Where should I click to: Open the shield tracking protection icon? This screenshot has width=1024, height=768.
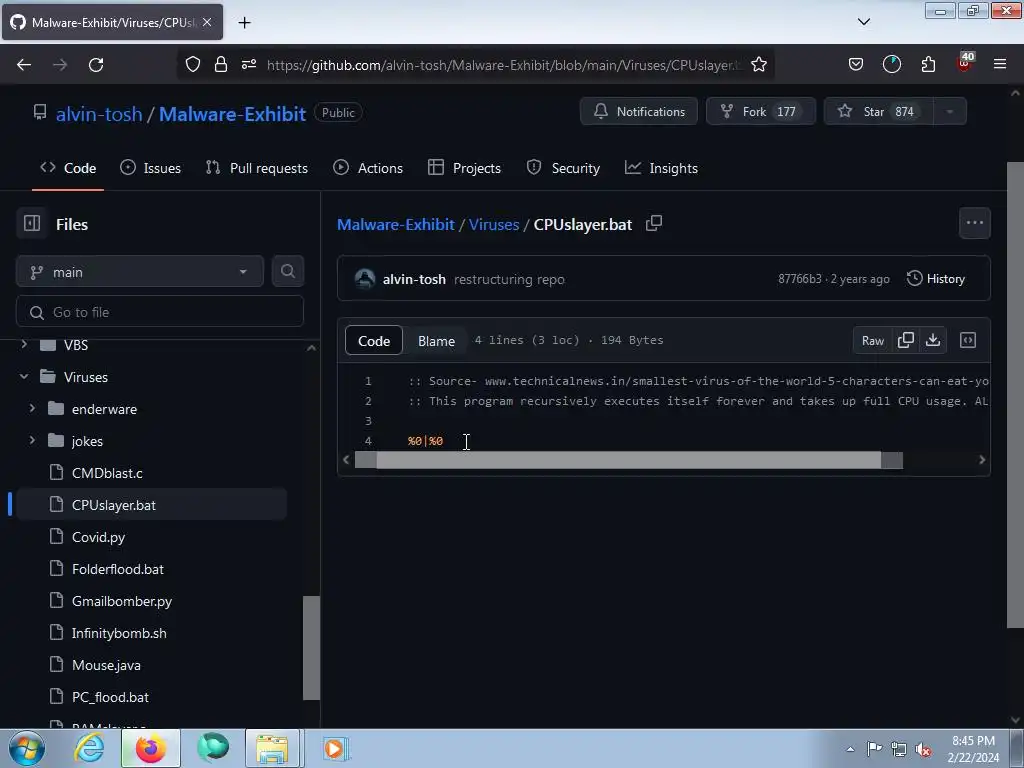point(193,65)
